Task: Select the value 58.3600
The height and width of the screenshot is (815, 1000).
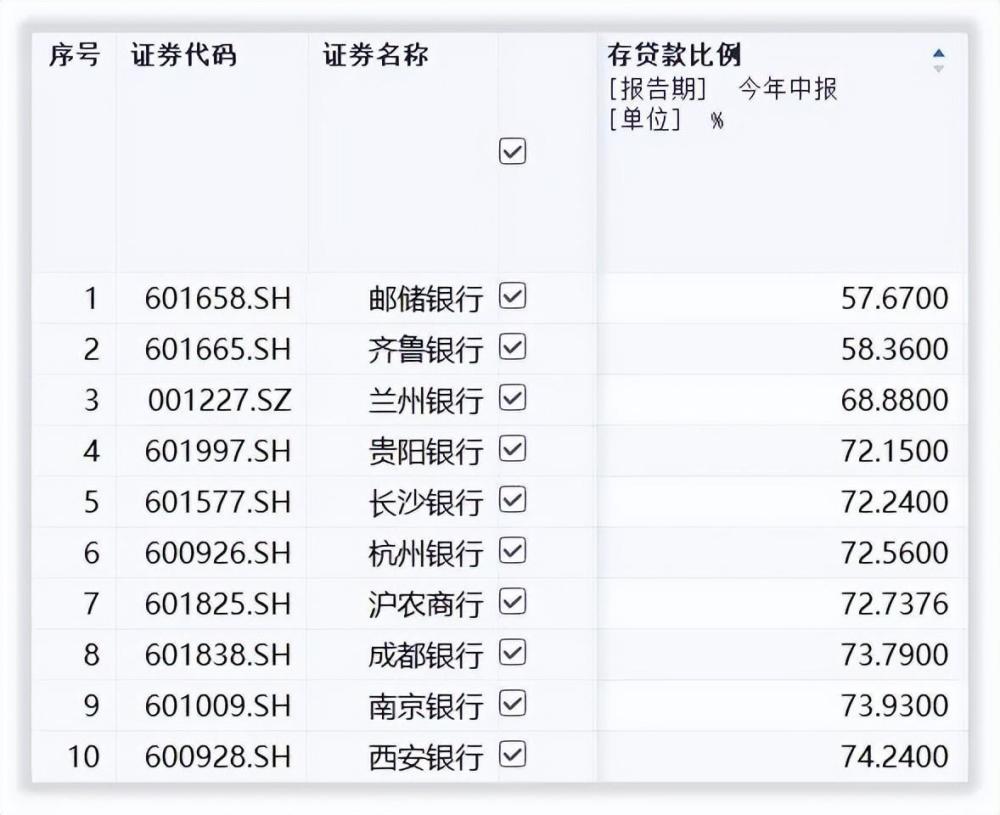Action: [895, 349]
